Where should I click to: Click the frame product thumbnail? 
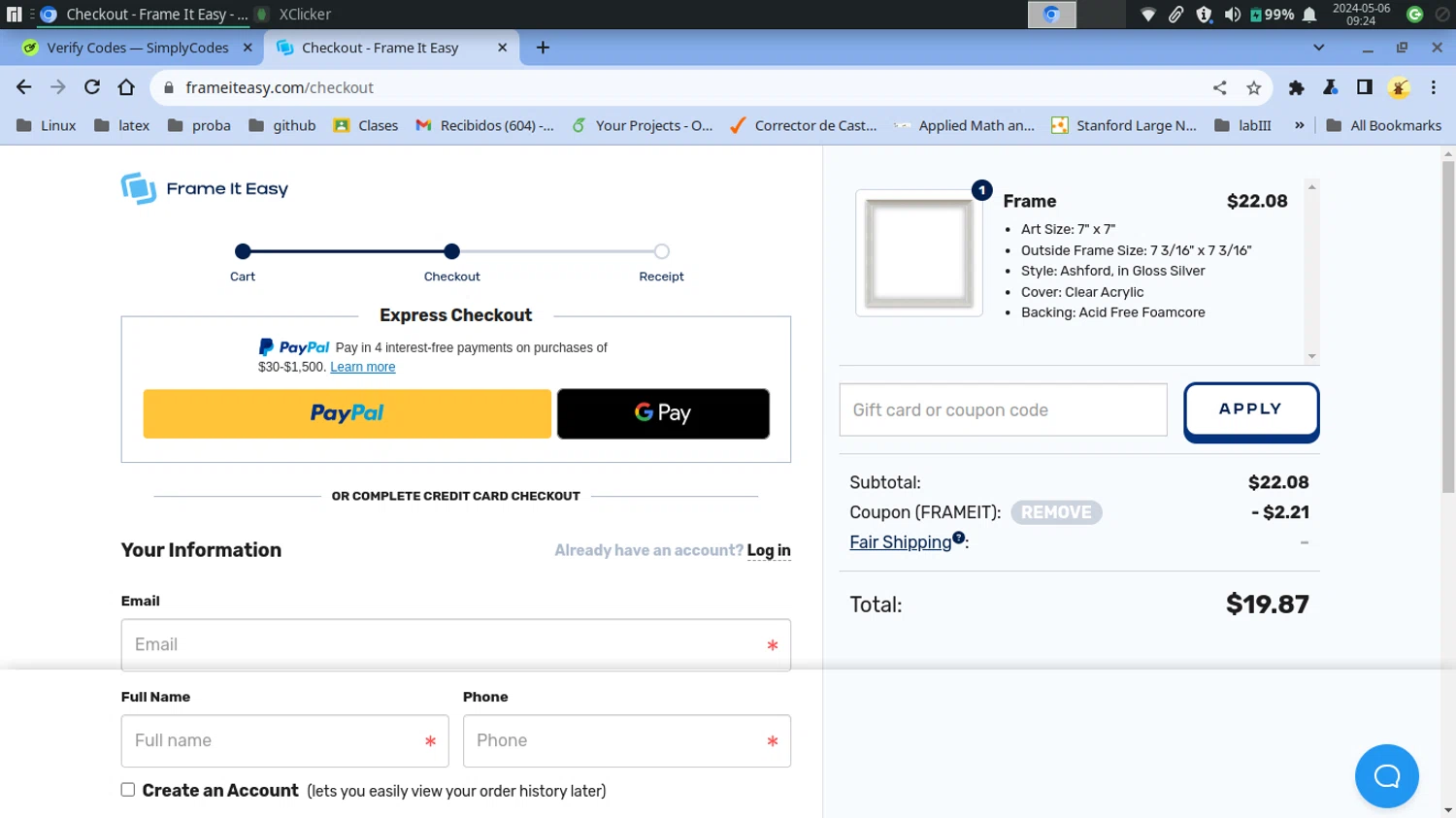919,253
